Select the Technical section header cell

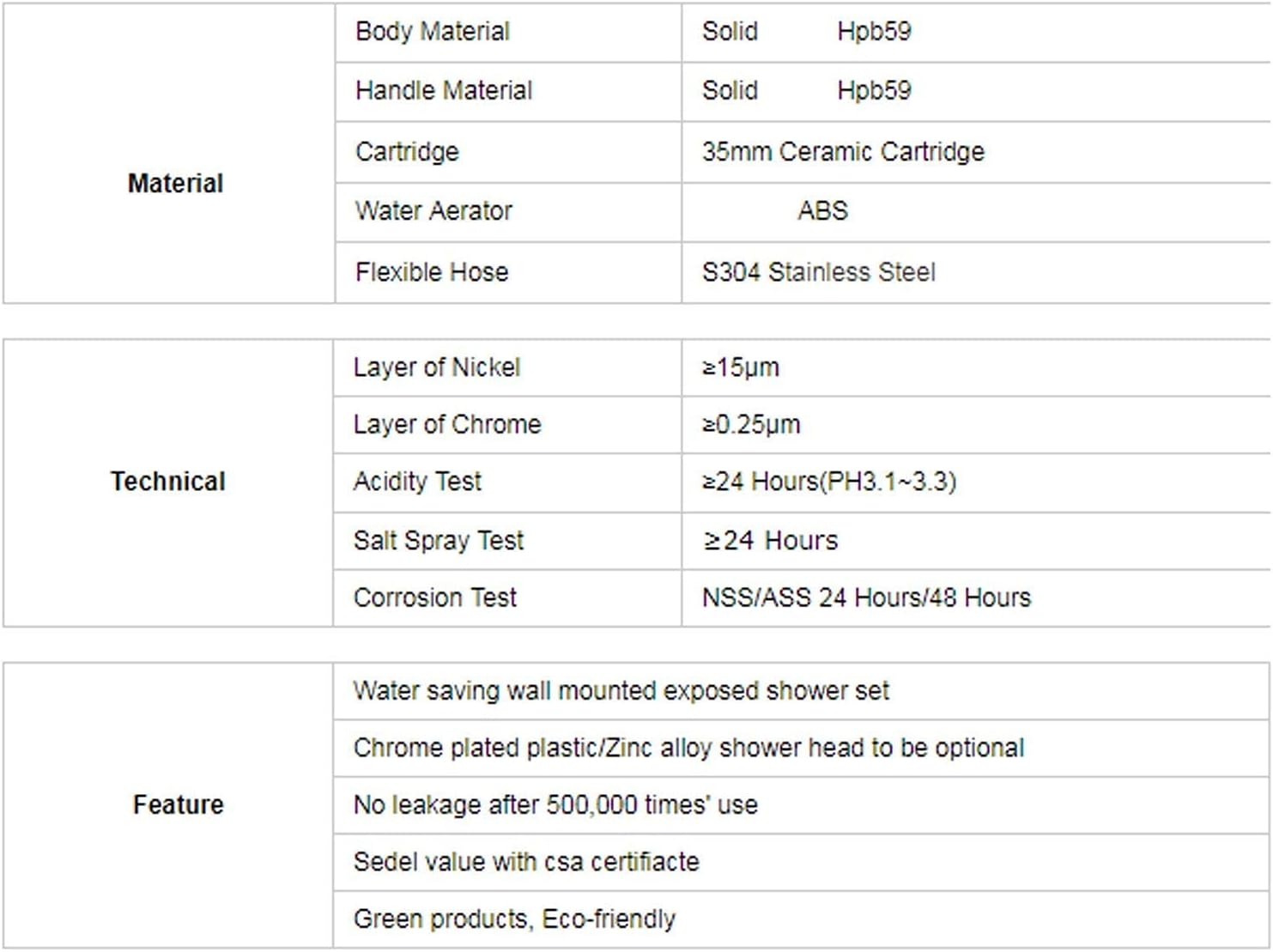168,482
